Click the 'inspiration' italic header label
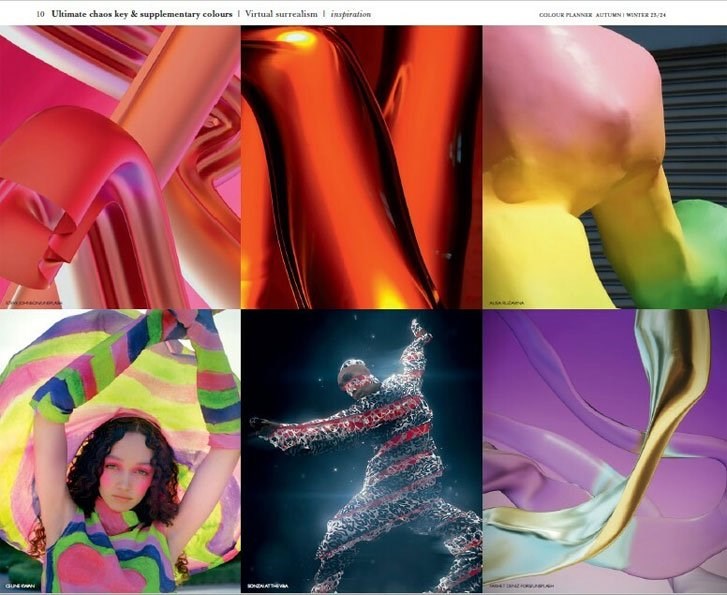The width and height of the screenshot is (727, 595). (x=351, y=15)
